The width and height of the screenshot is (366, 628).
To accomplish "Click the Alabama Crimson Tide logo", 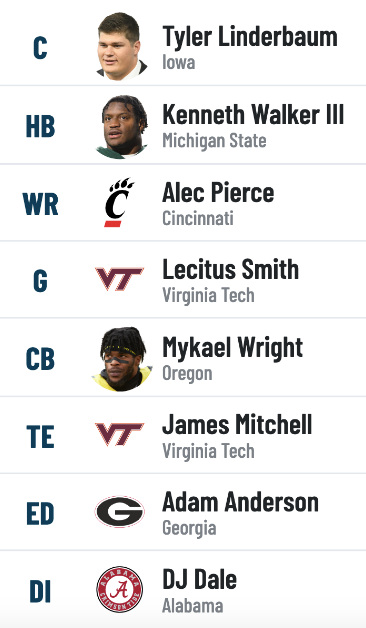I will 120,589.
